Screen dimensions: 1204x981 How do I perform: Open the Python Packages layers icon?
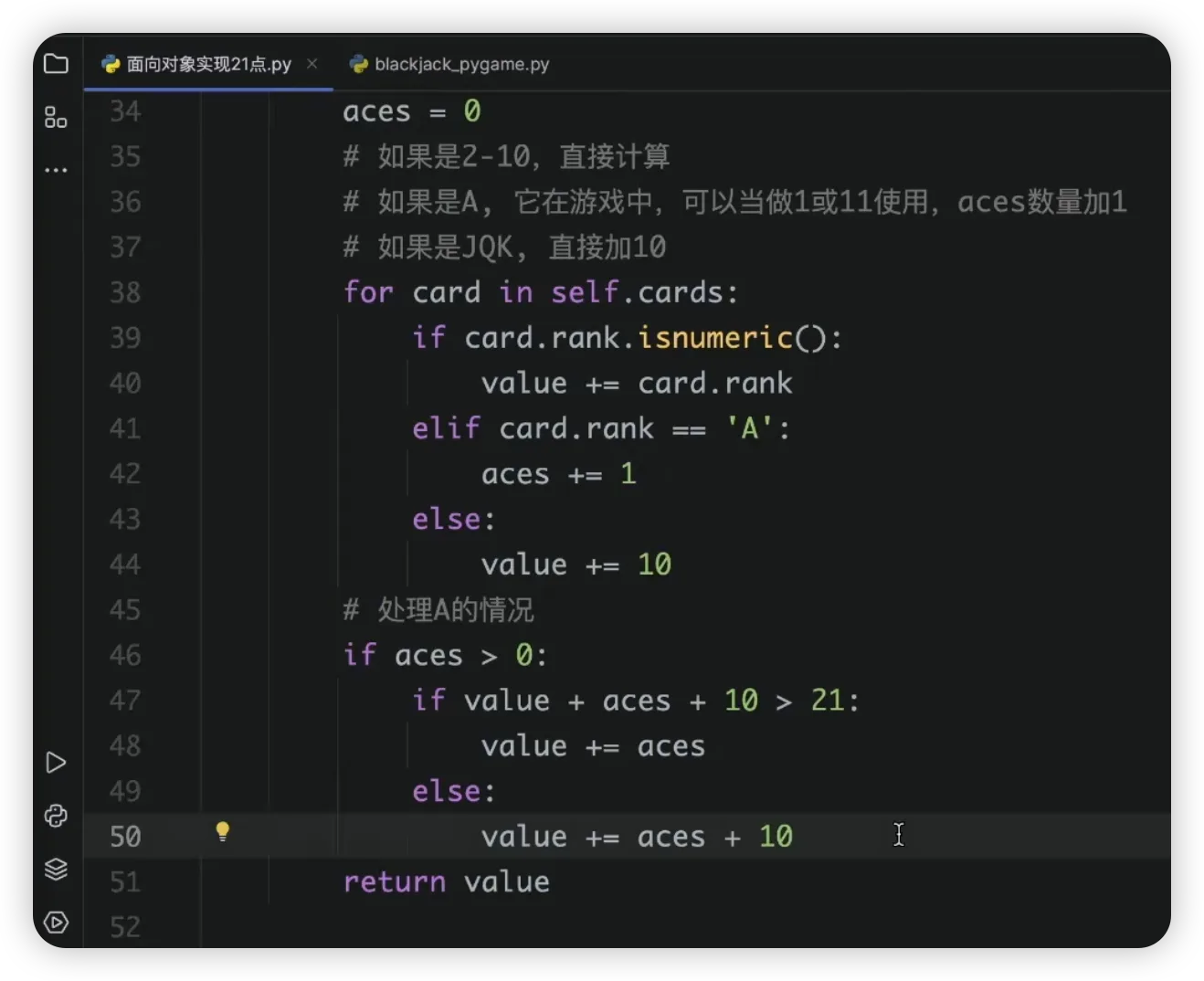[x=56, y=869]
